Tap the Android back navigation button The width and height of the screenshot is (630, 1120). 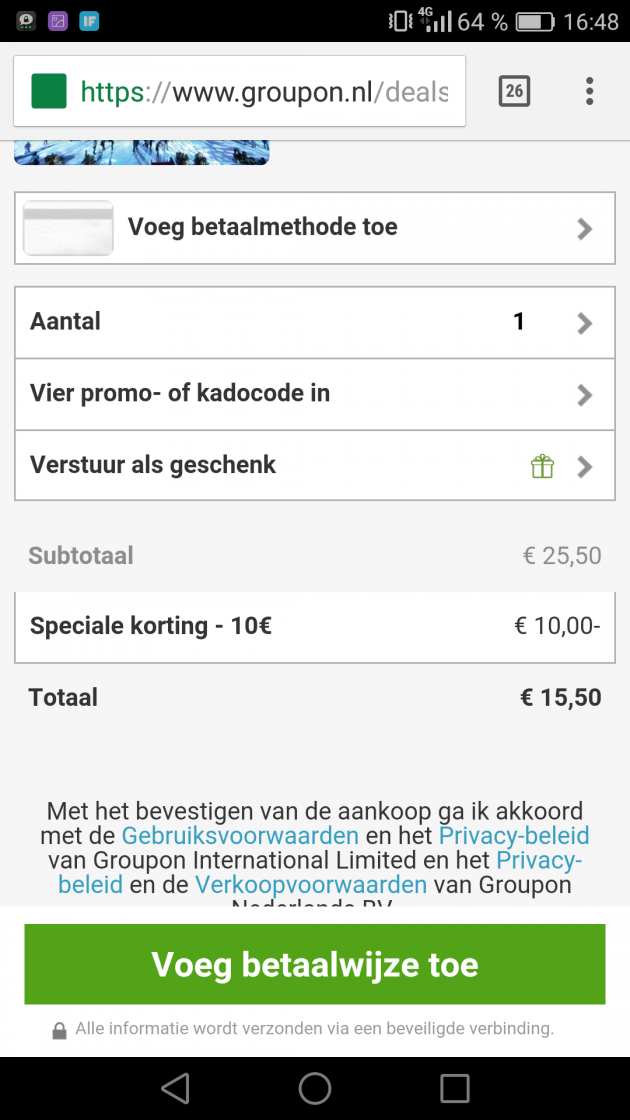175,1089
